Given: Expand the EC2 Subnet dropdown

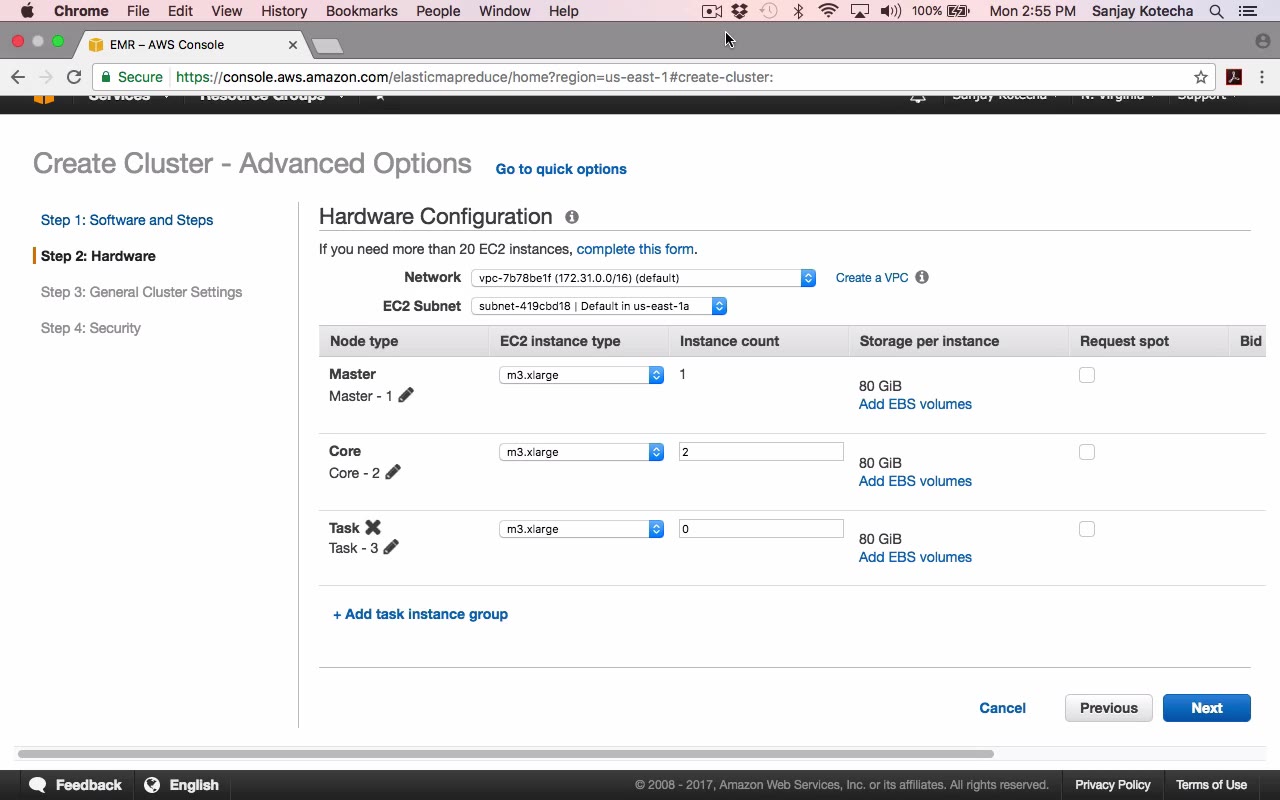Looking at the screenshot, I should coord(598,306).
